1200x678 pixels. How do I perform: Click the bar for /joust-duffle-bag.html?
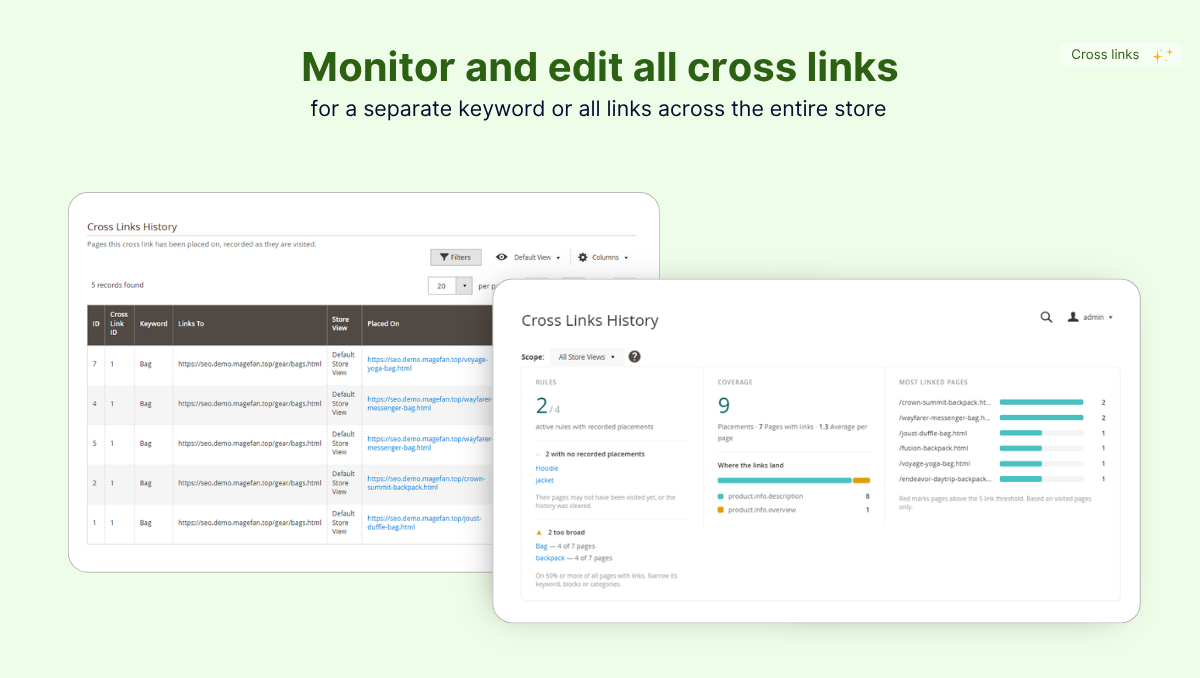point(1041,433)
